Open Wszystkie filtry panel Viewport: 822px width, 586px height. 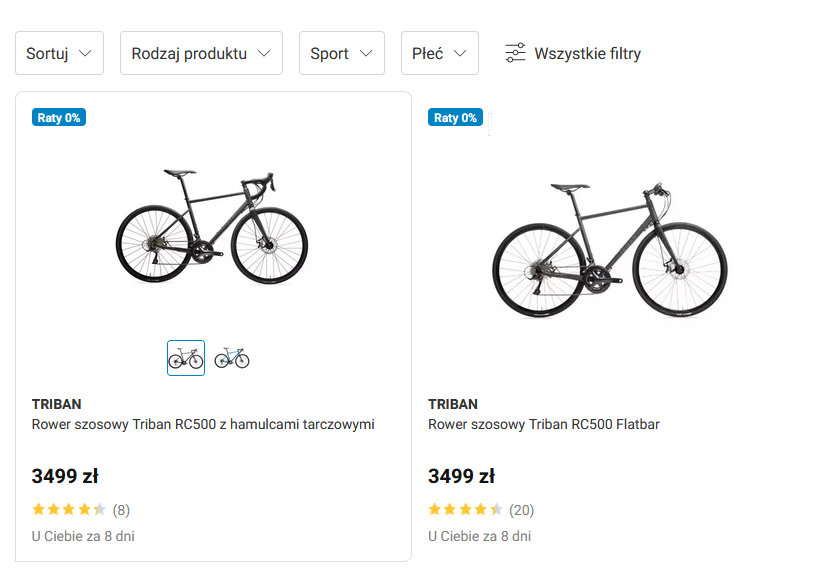[x=587, y=53]
